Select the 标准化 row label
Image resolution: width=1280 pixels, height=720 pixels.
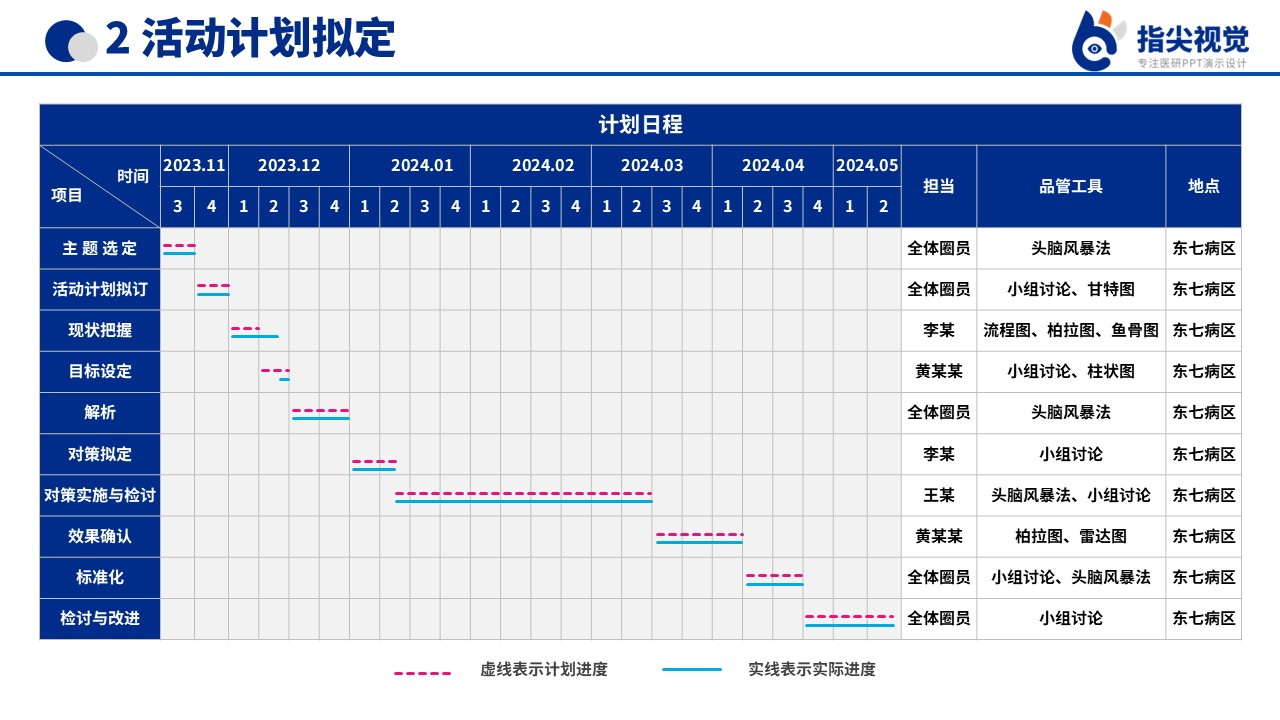click(x=100, y=577)
